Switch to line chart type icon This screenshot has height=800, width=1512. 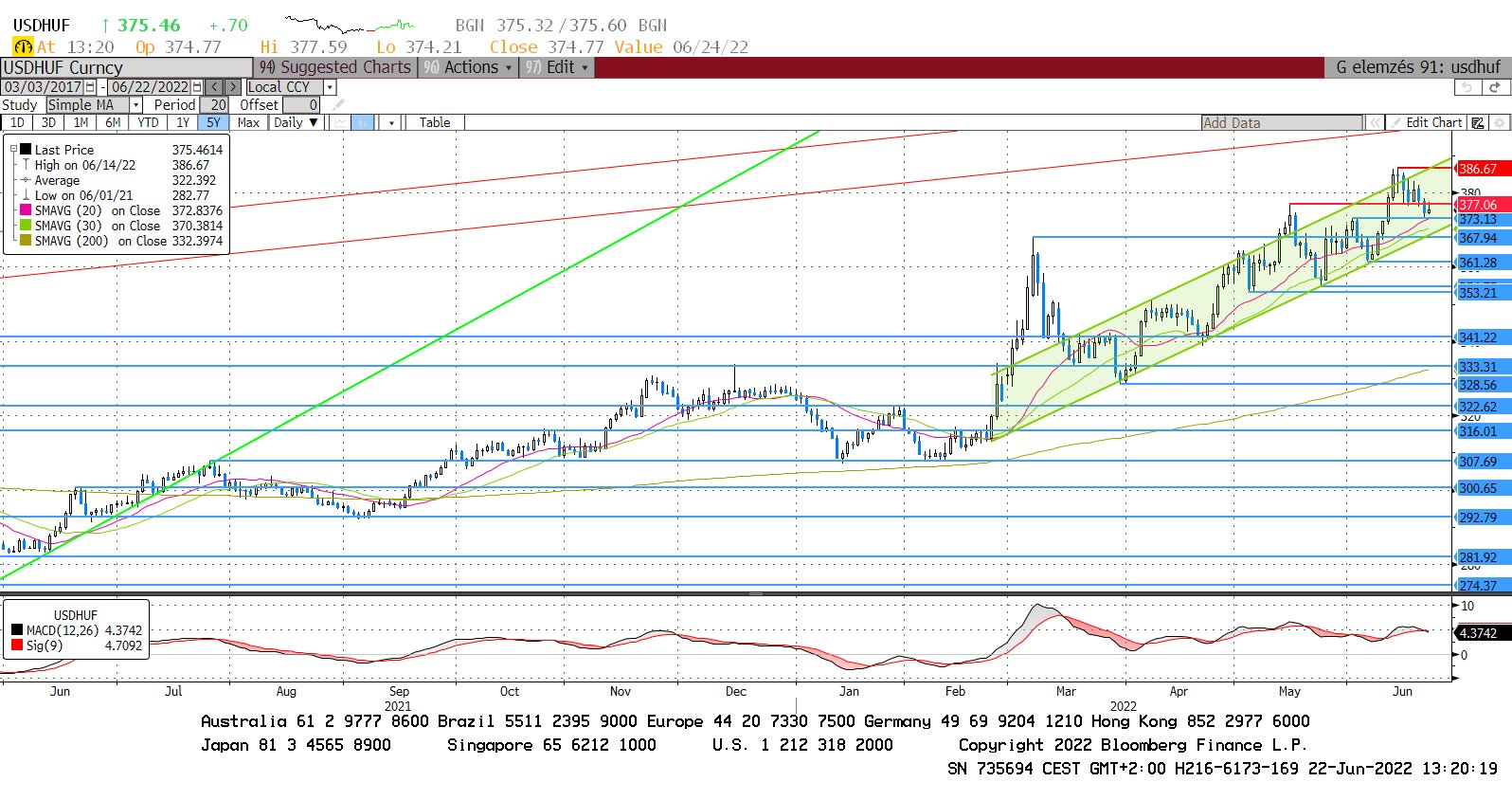point(339,123)
